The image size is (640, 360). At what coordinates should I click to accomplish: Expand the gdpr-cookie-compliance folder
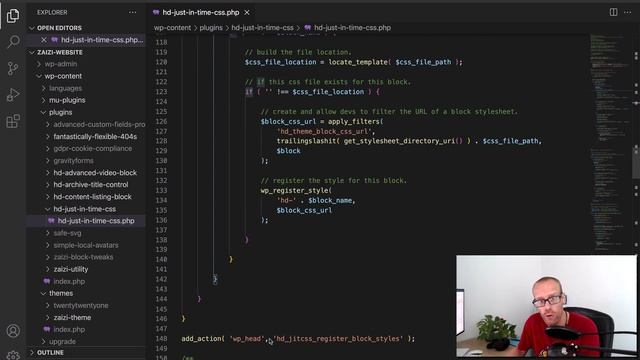coord(92,149)
